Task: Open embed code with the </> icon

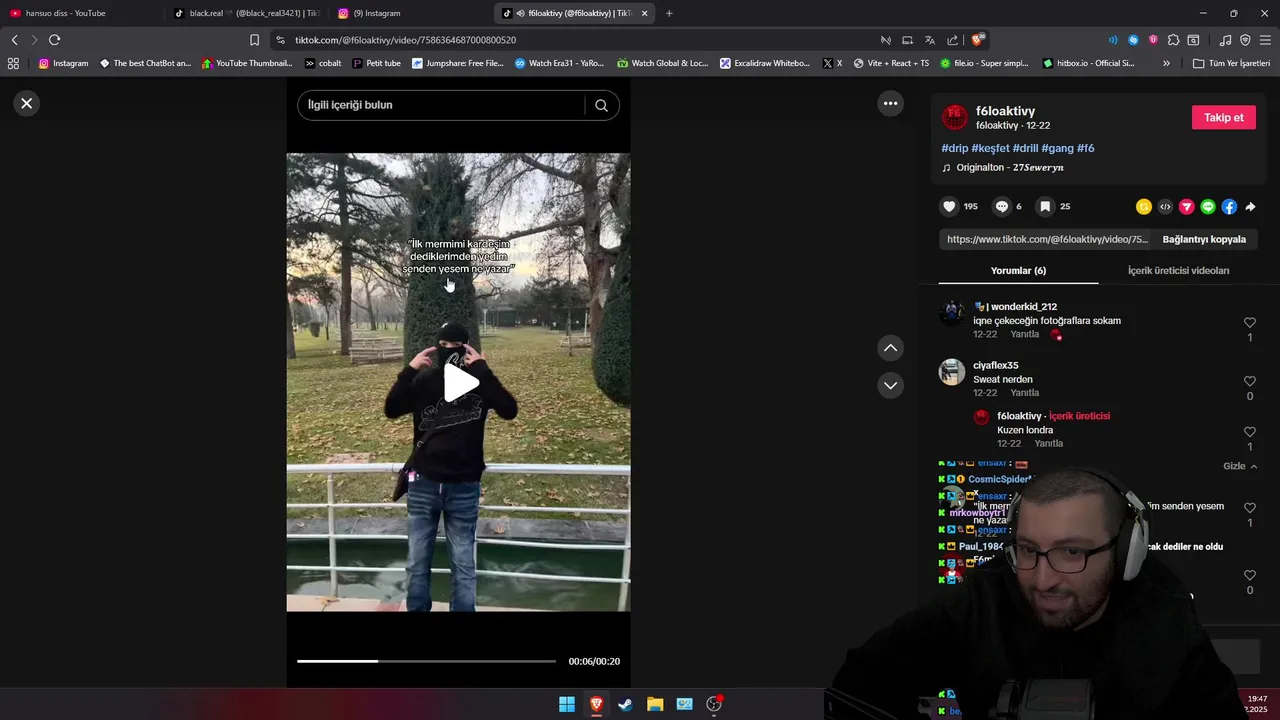Action: [1165, 207]
